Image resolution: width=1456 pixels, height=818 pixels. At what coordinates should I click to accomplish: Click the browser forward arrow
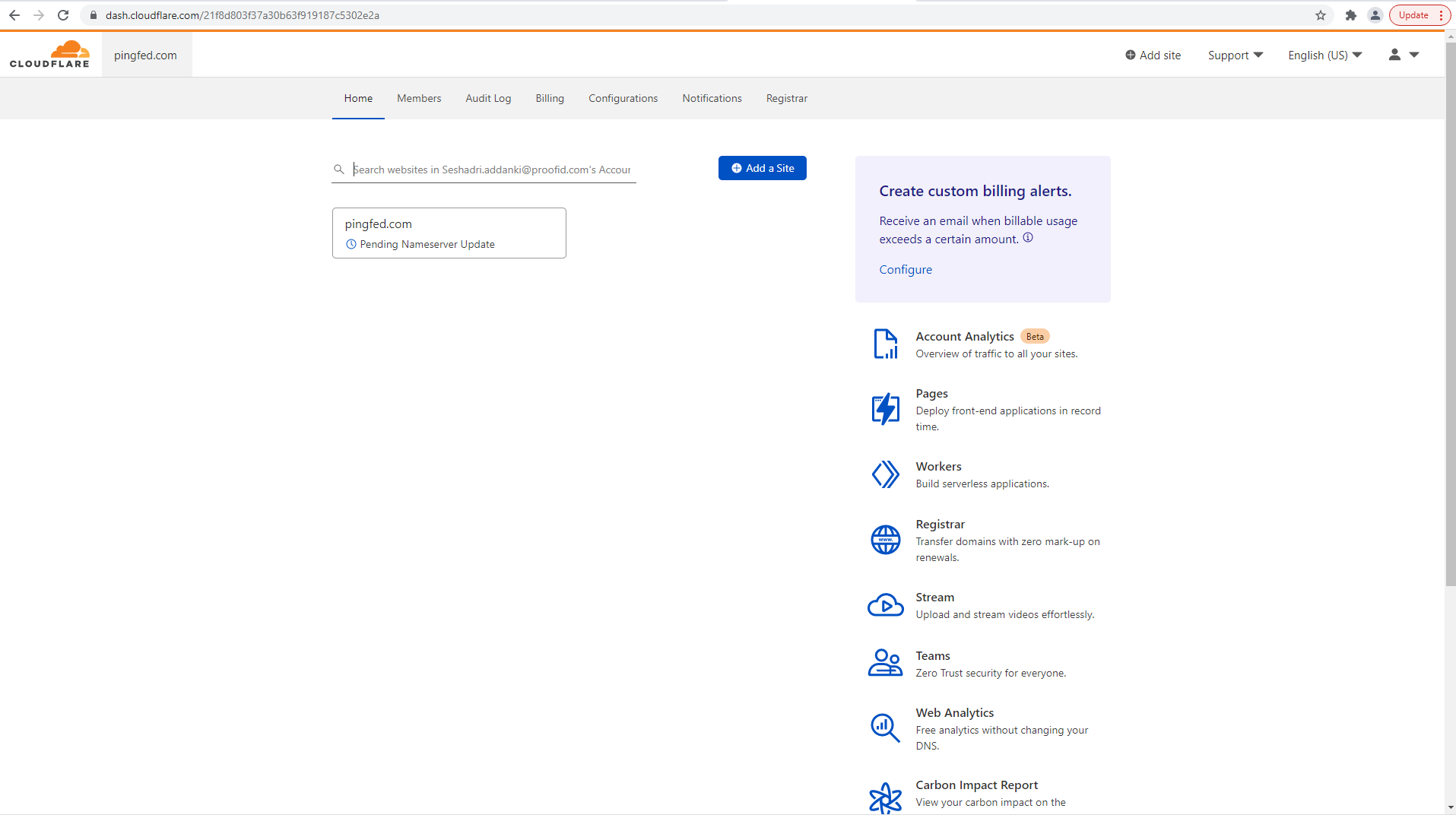pos(39,15)
